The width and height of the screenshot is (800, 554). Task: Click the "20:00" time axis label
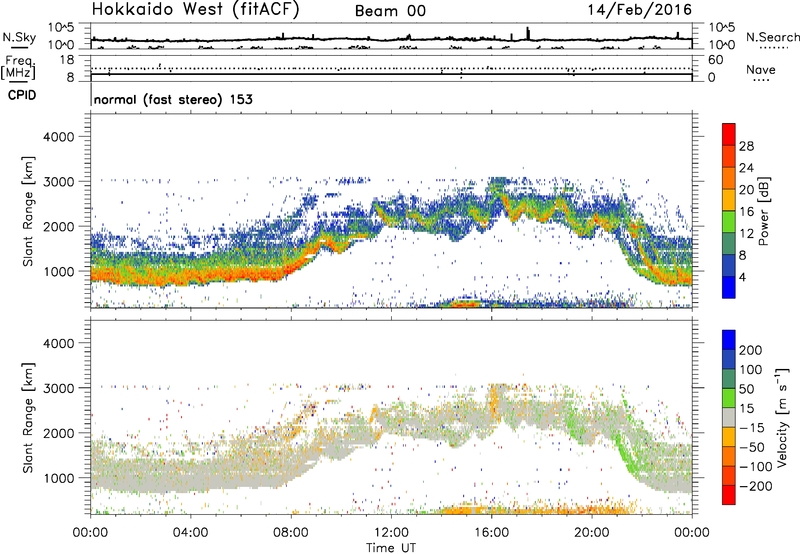[591, 533]
